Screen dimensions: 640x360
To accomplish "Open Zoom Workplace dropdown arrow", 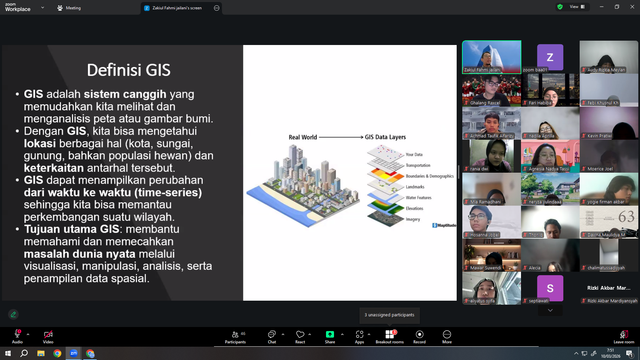I will pos(42,7).
